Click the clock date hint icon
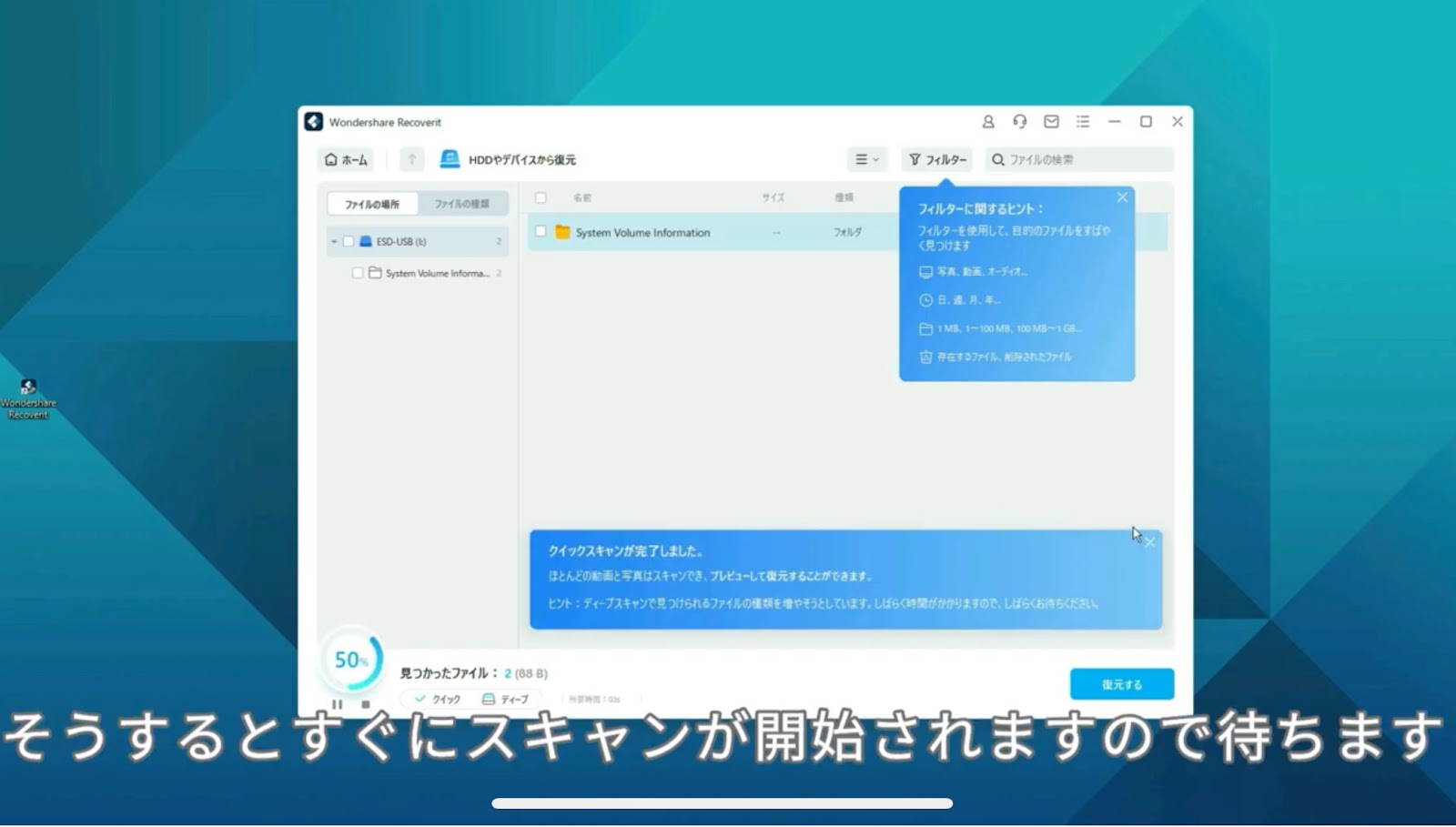The image size is (1456, 827). click(x=925, y=300)
